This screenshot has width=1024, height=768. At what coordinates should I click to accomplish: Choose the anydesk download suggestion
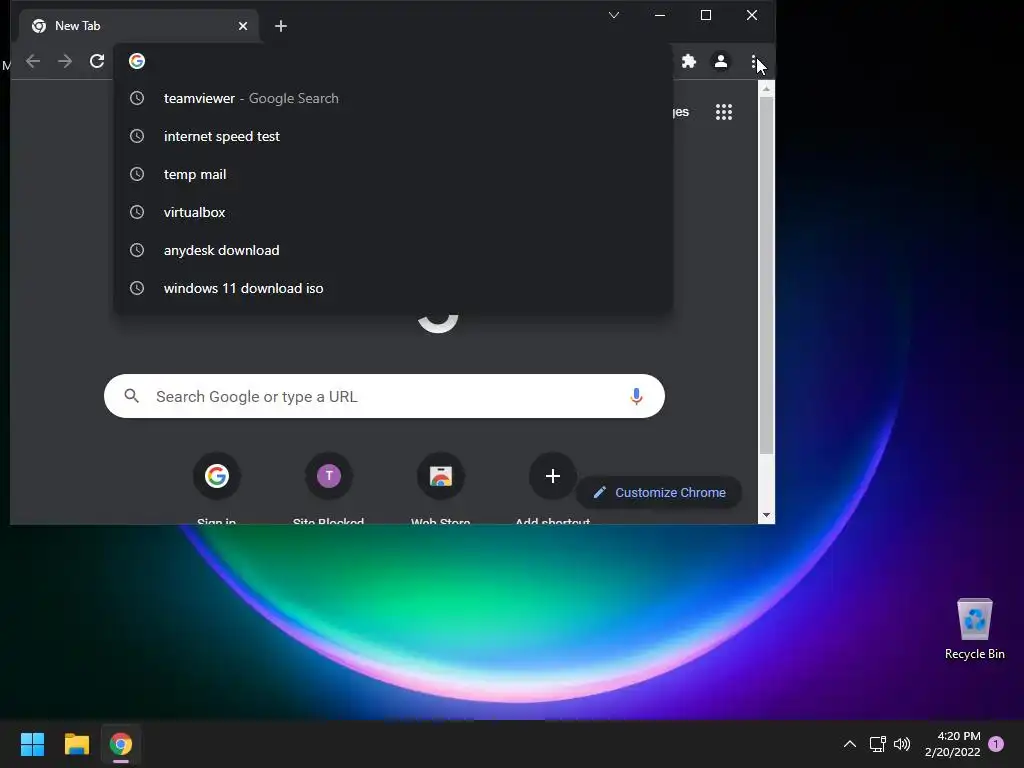click(x=393, y=250)
